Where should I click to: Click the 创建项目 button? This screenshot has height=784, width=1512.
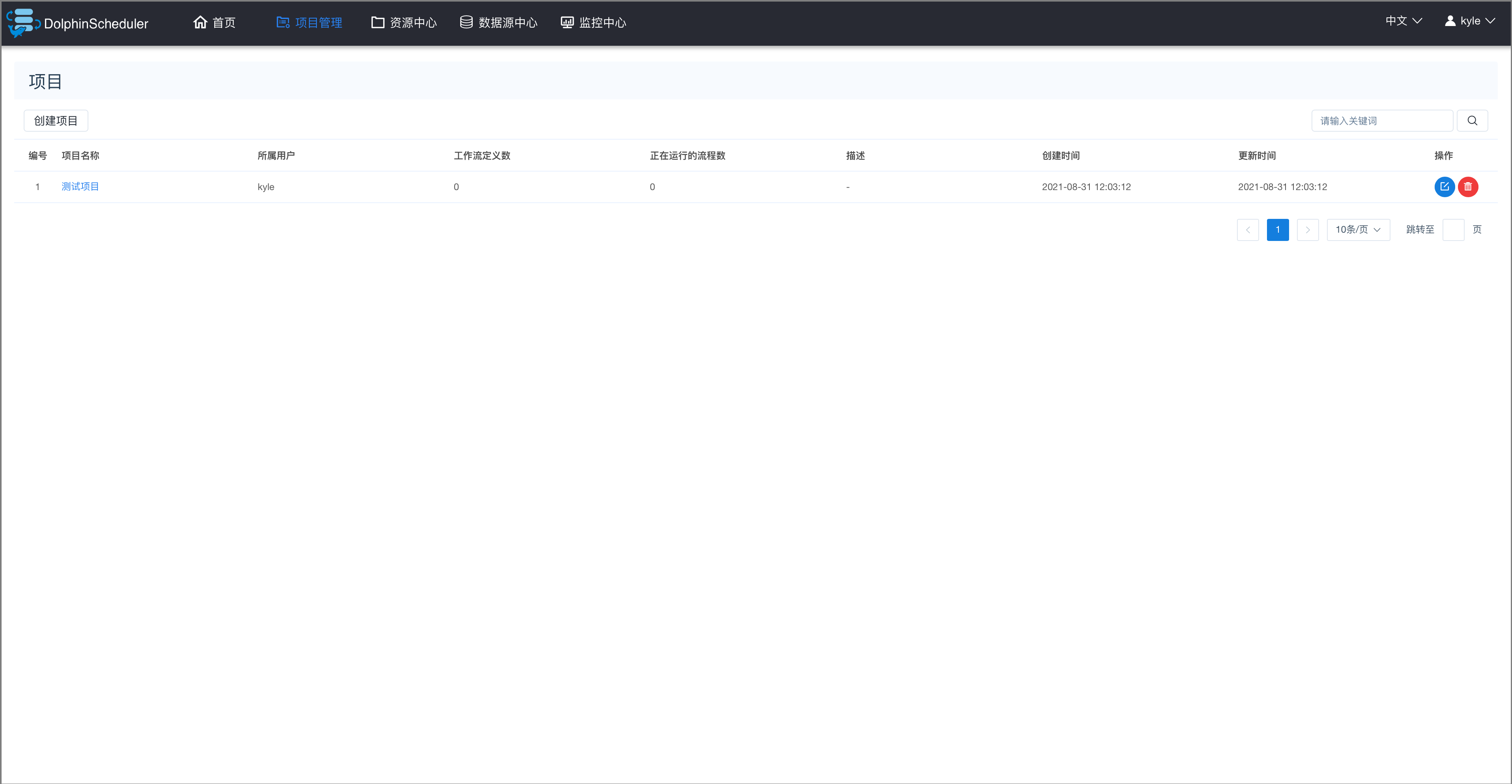[x=56, y=120]
